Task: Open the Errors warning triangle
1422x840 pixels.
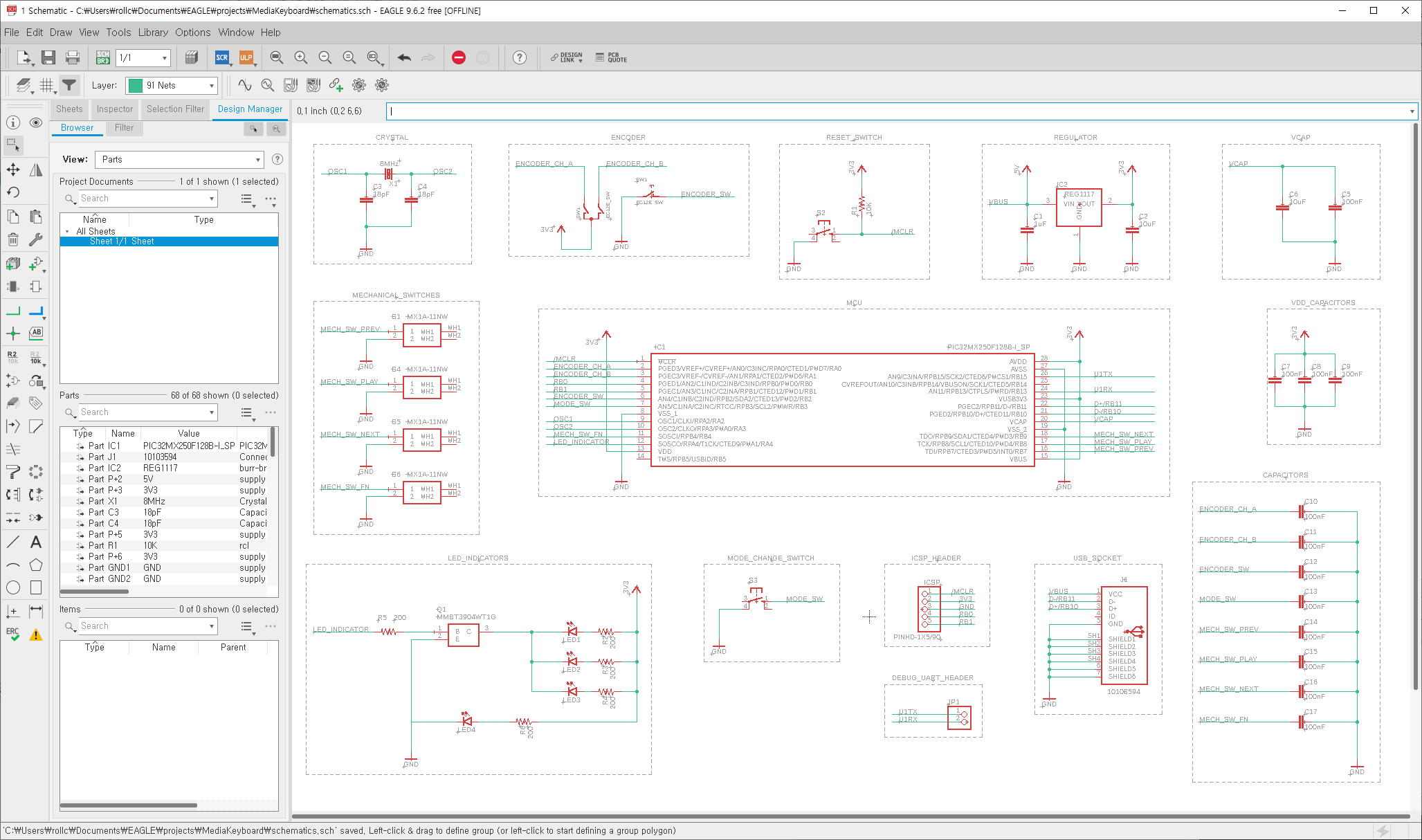Action: (x=36, y=634)
